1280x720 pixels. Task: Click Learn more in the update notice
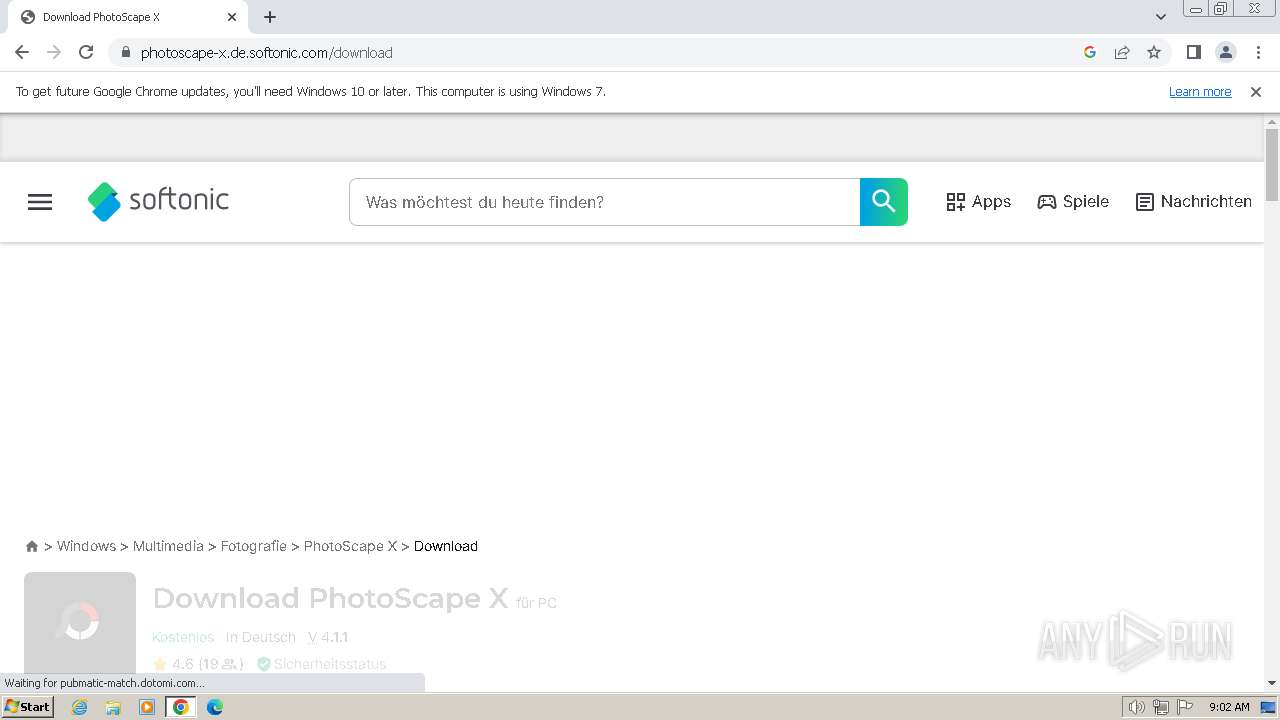click(x=1200, y=92)
